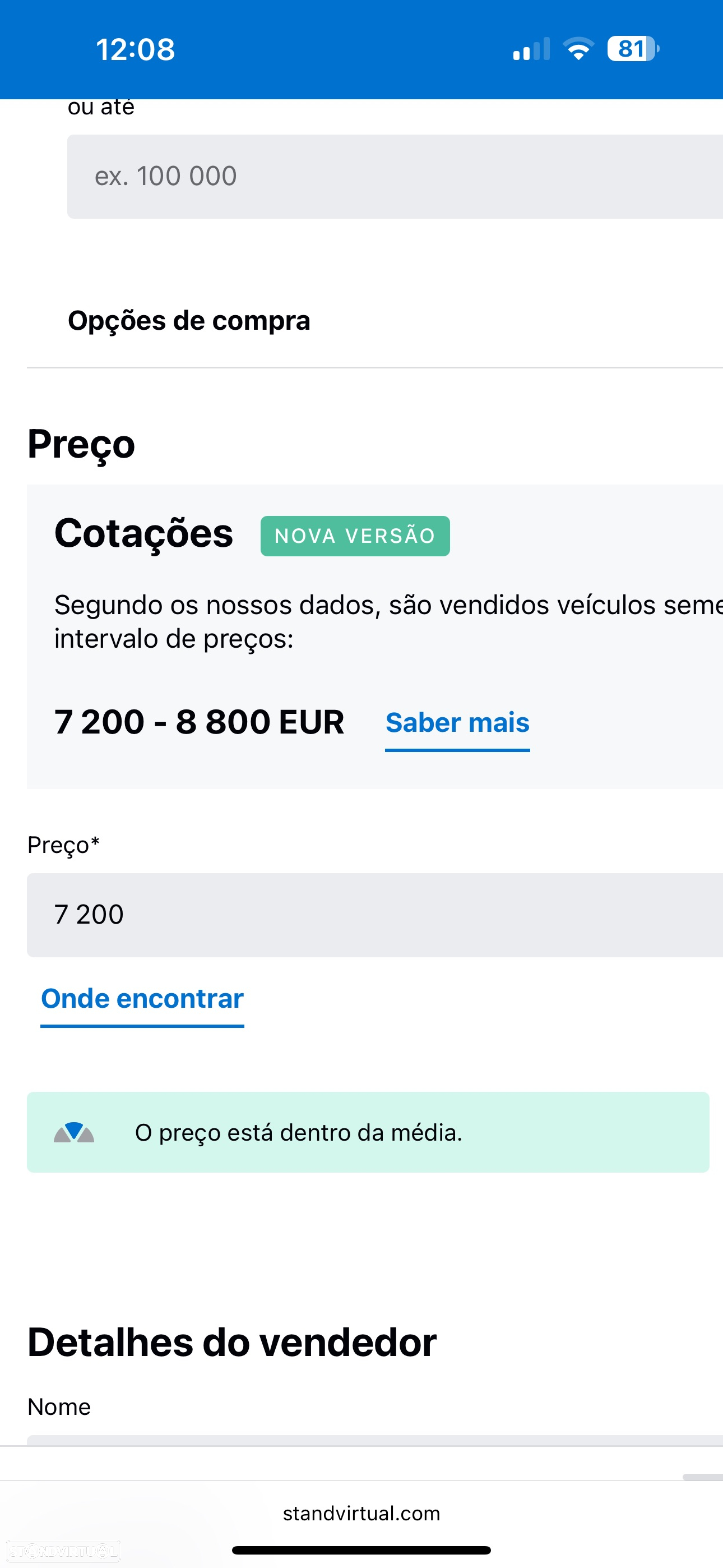The image size is (723, 1568).
Task: Tap the 12:08 clock in status bar
Action: (x=135, y=49)
